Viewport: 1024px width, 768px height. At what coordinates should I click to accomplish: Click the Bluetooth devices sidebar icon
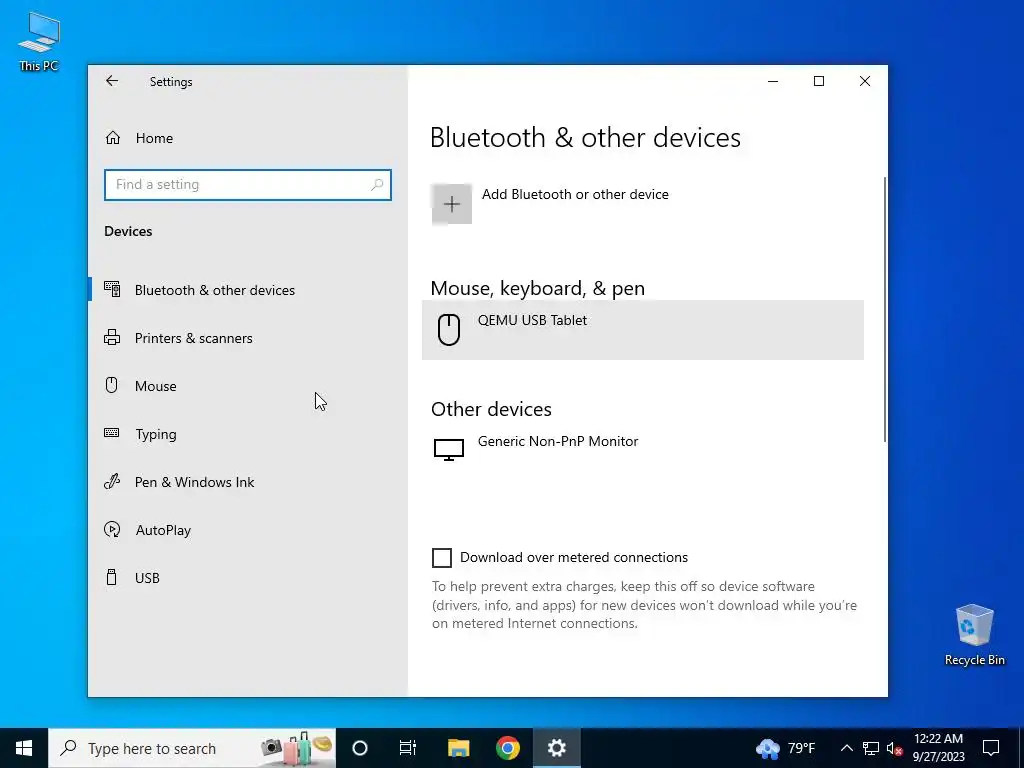(112, 289)
